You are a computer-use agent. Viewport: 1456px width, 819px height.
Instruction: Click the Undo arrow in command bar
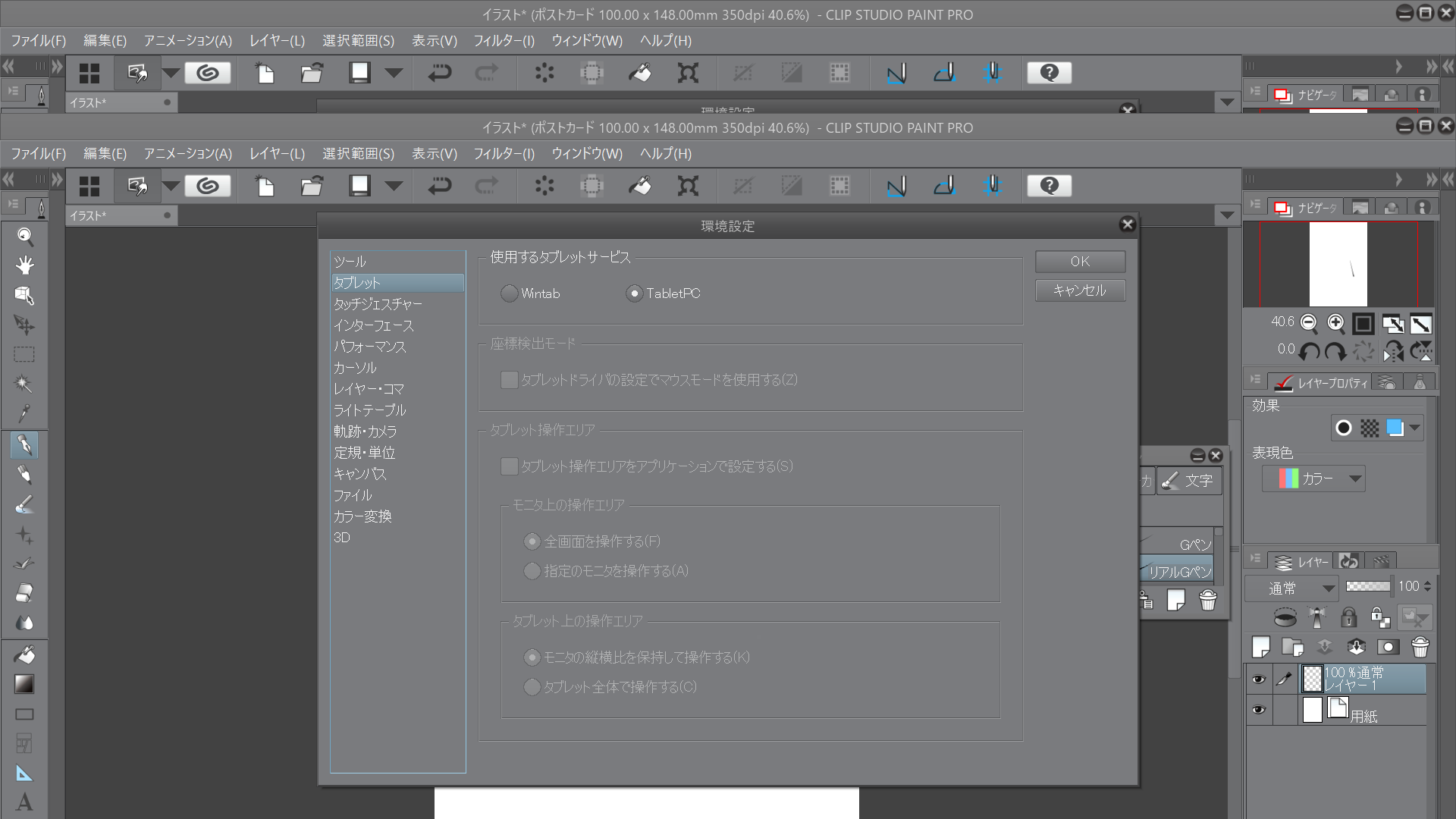(439, 186)
